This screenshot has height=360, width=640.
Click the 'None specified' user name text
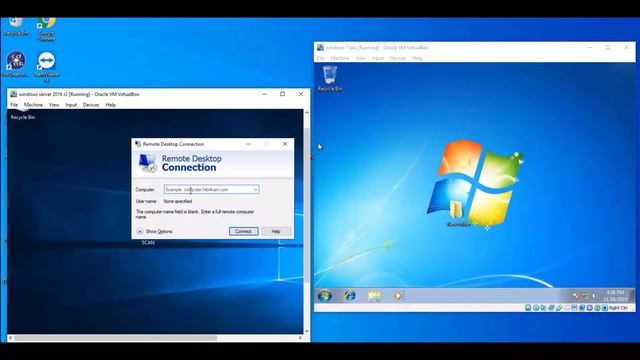[178, 201]
